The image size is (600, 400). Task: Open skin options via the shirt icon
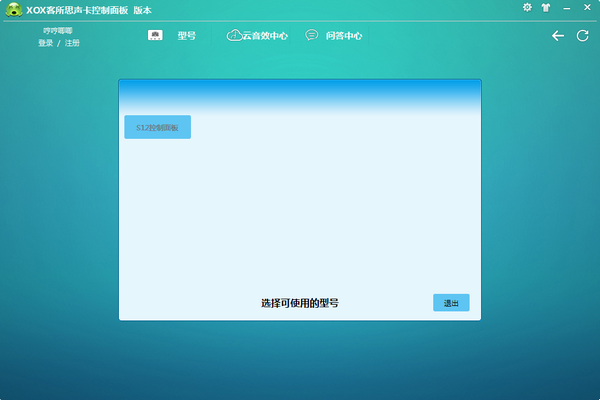point(546,8)
